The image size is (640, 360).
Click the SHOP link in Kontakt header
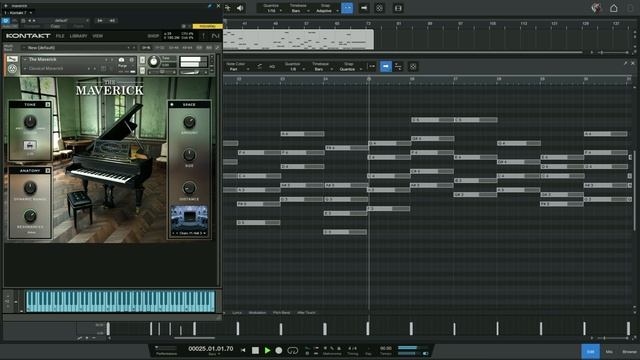coord(153,36)
